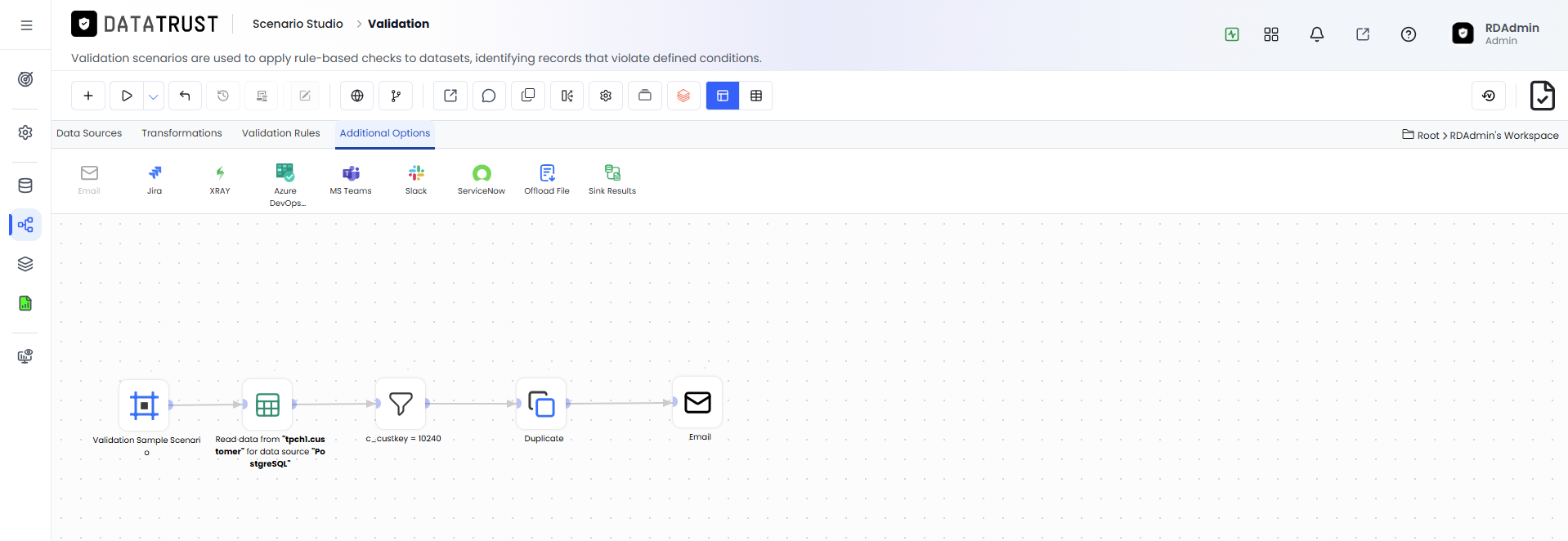Viewport: 1568px width, 541px height.
Task: Click the grayed edit pencil icon
Action: [305, 96]
